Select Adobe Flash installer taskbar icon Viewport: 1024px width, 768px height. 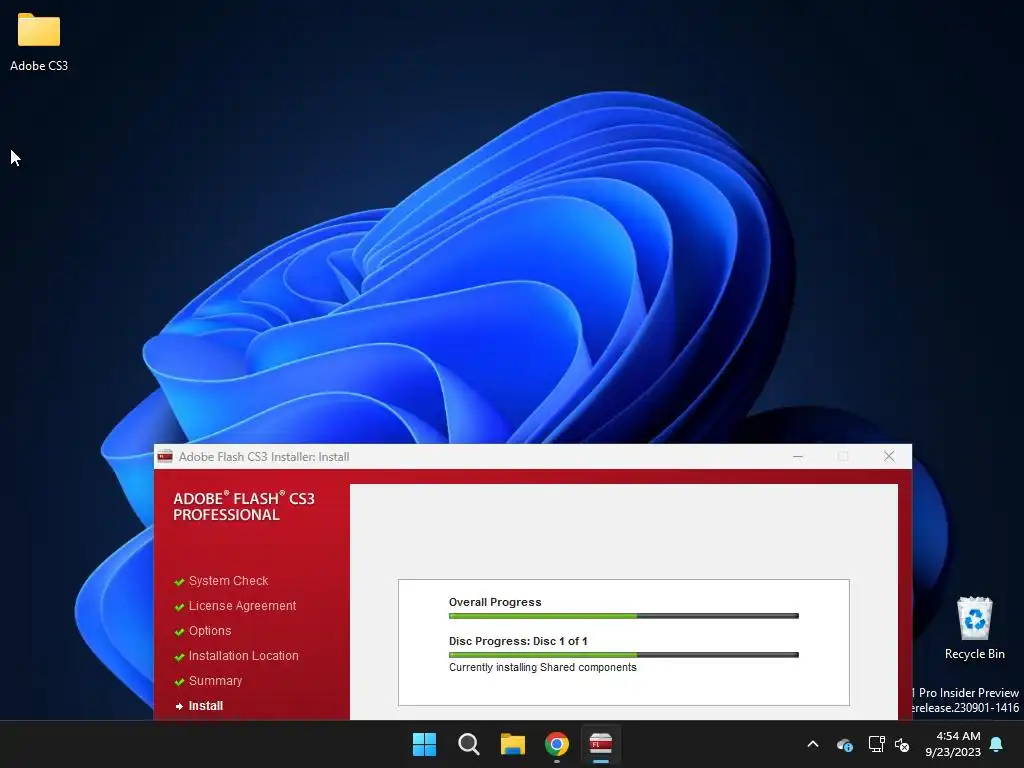pyautogui.click(x=601, y=744)
